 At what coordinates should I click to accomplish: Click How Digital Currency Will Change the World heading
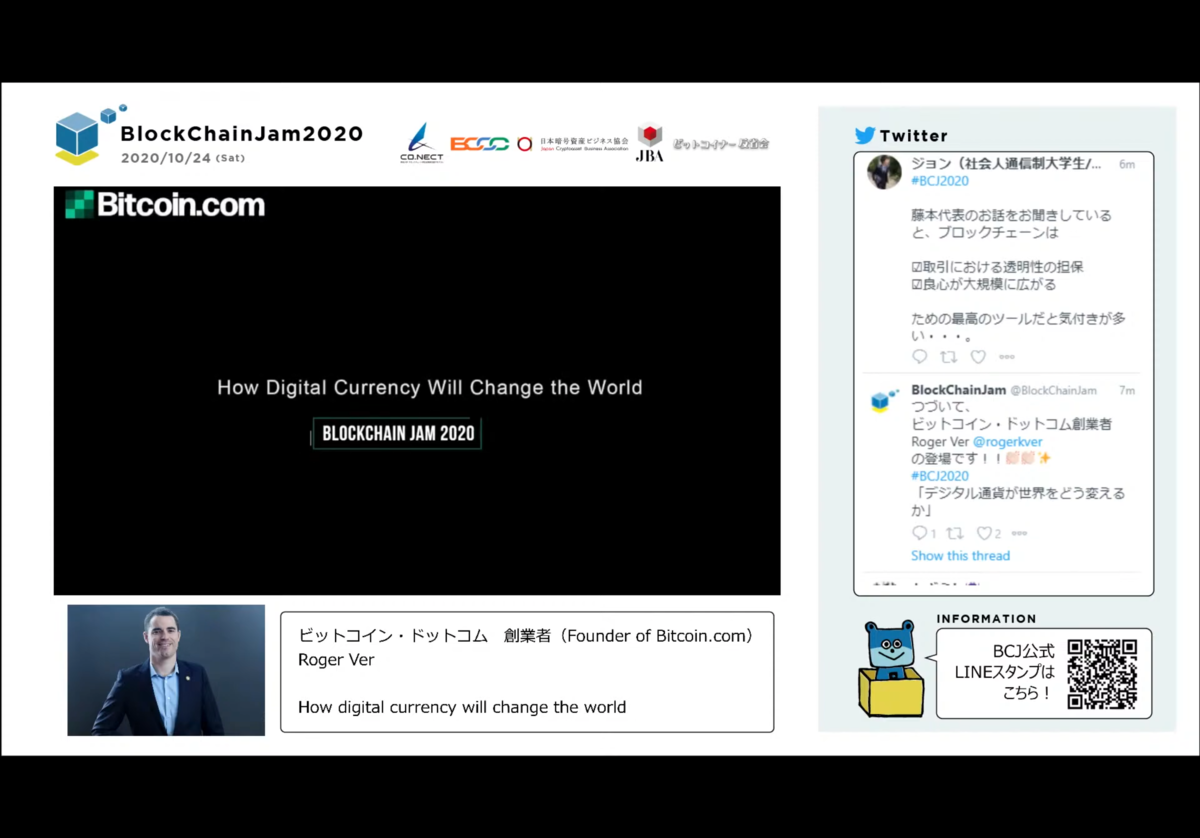[430, 387]
